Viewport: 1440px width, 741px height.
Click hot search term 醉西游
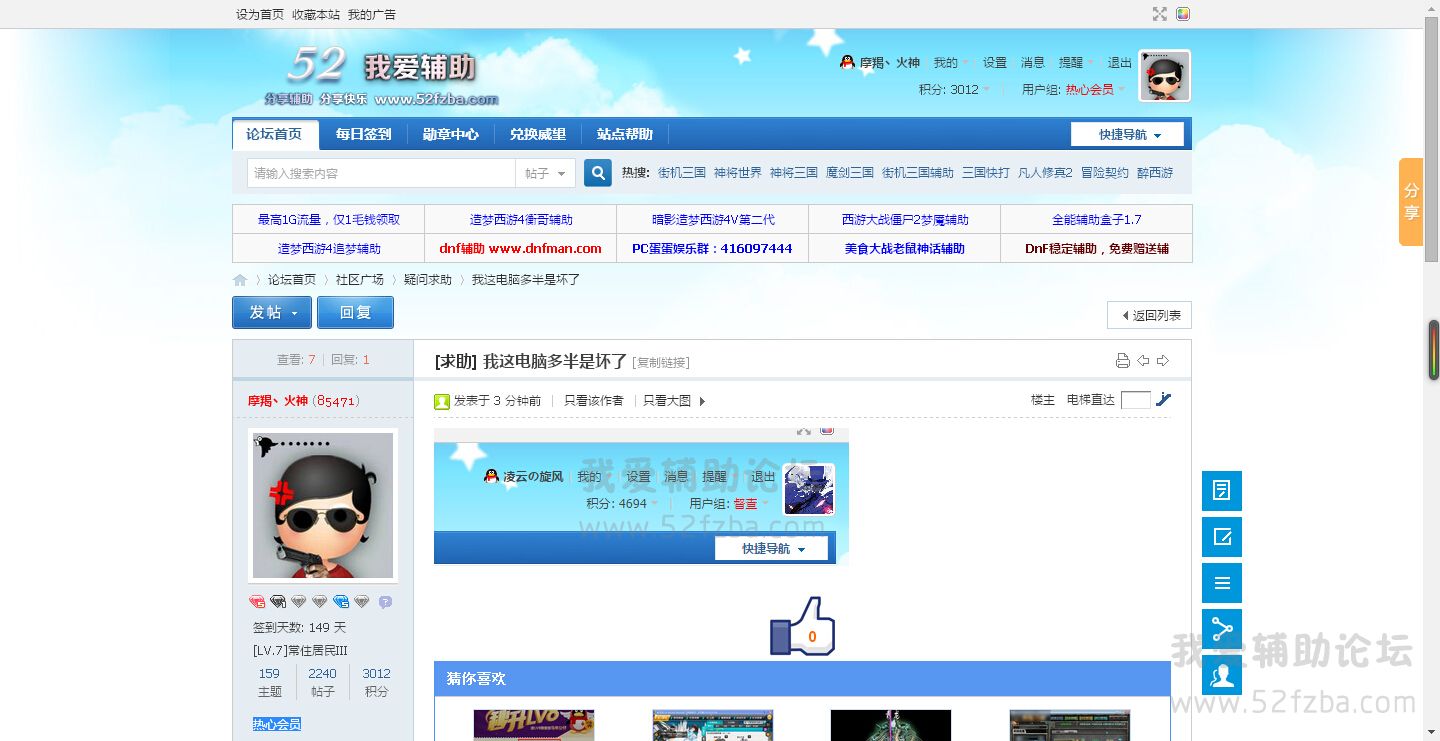pos(1155,173)
